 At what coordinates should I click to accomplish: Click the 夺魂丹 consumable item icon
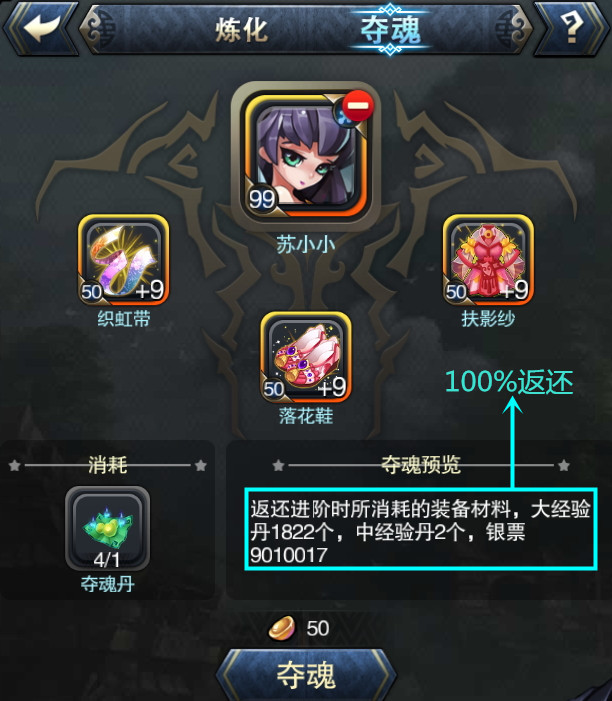tap(107, 528)
